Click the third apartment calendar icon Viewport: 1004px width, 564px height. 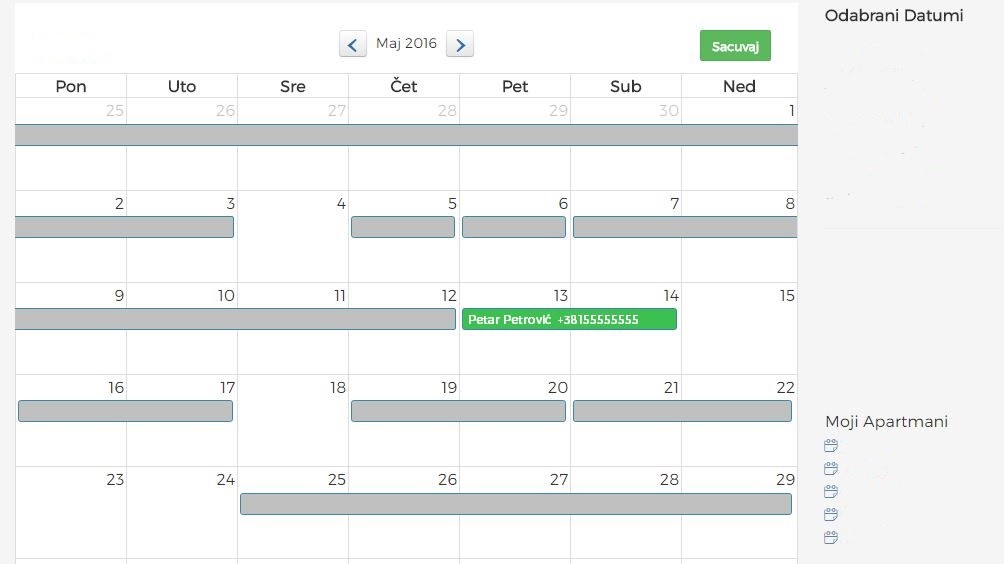(x=830, y=492)
